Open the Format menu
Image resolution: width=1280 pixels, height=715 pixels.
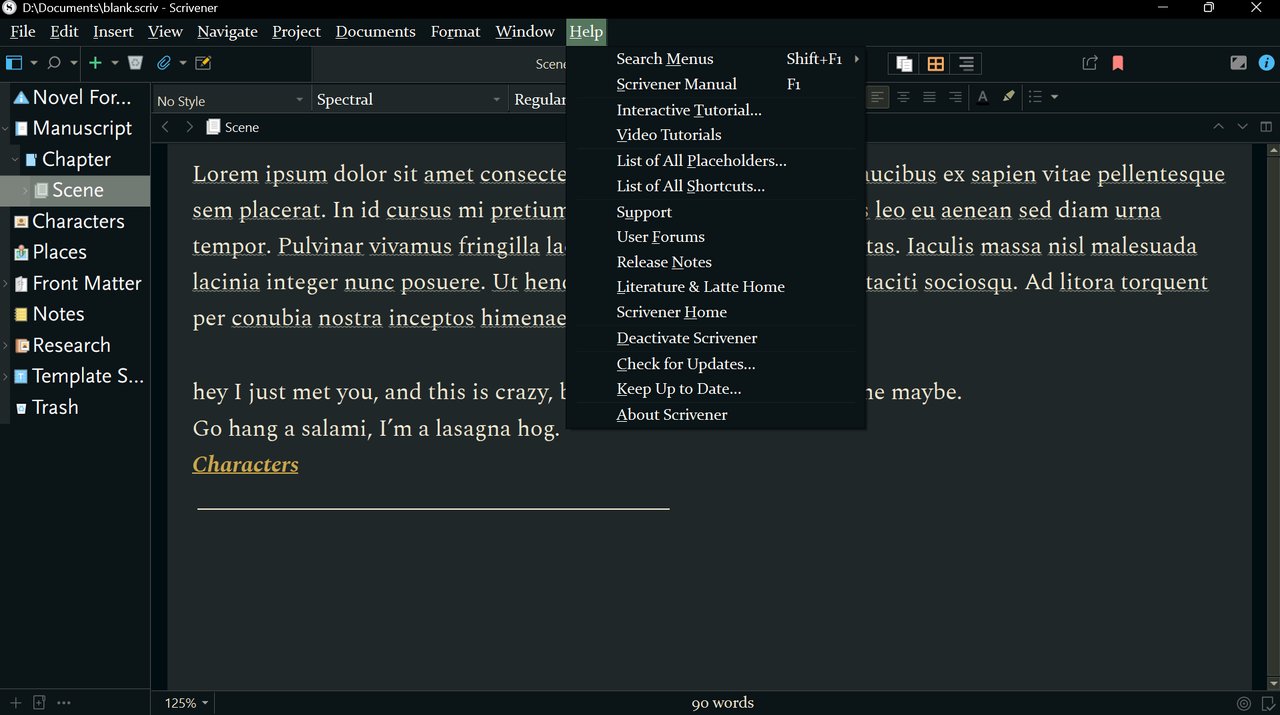[x=455, y=31]
